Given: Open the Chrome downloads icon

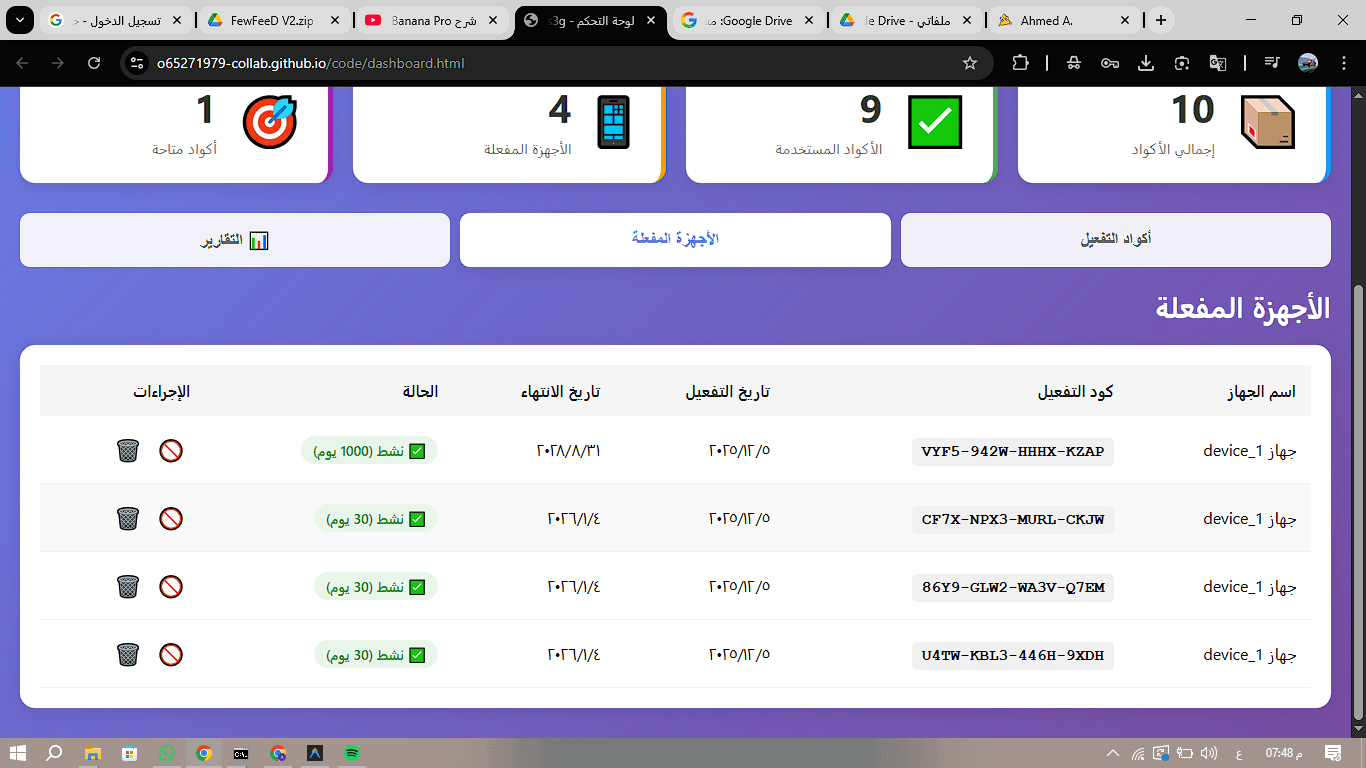Looking at the screenshot, I should 1146,63.
